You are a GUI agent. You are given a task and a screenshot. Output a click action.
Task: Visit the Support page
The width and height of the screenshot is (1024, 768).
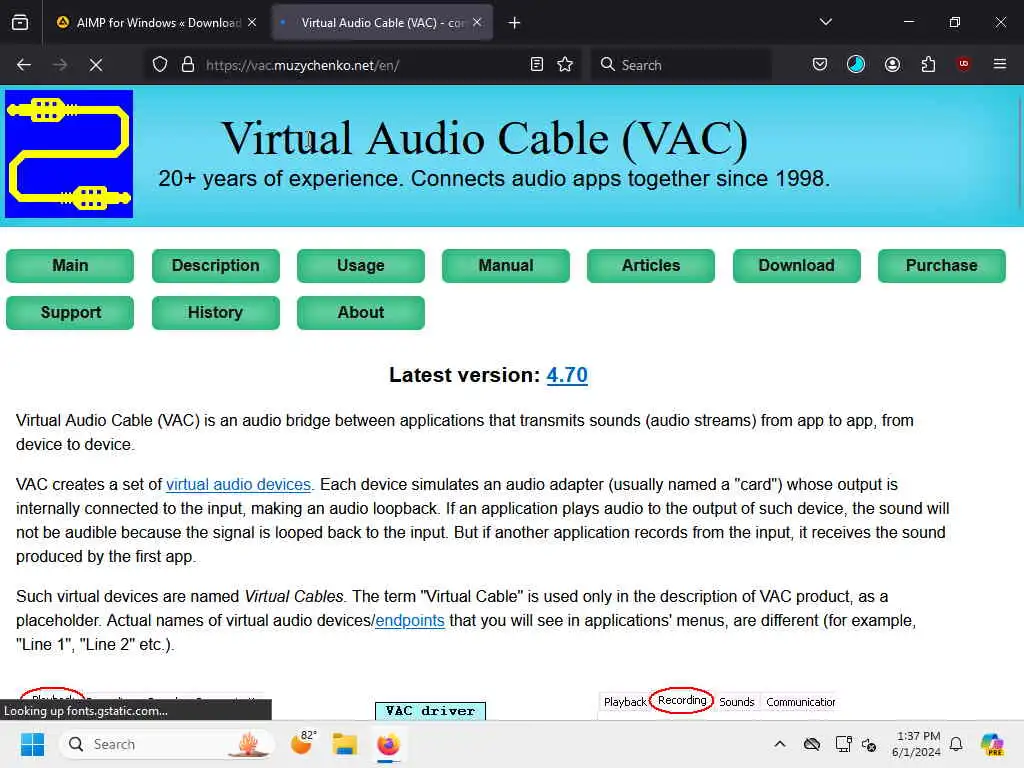[70, 313]
